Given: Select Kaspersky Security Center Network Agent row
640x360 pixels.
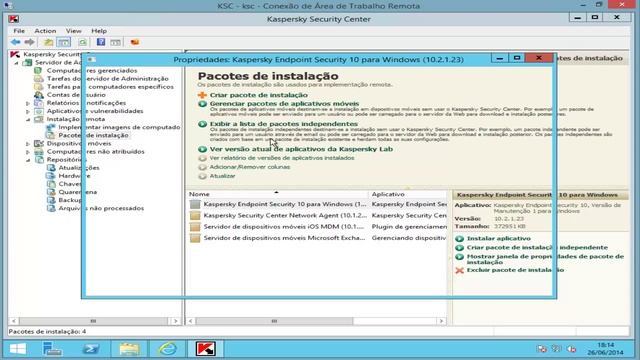Looking at the screenshot, I should [318, 216].
